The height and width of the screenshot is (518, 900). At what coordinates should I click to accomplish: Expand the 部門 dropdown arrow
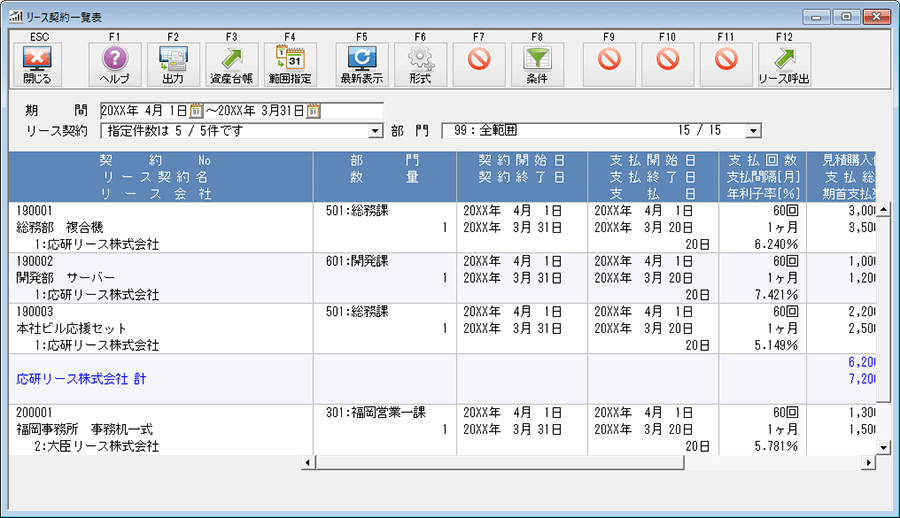[x=754, y=131]
